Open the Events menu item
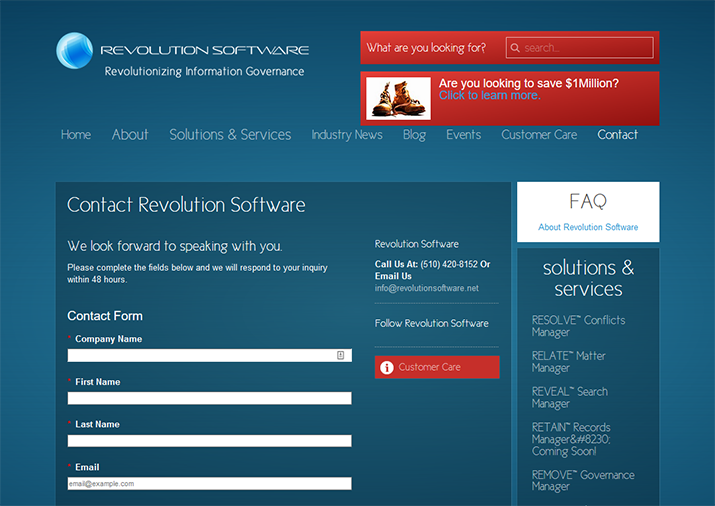 [464, 135]
